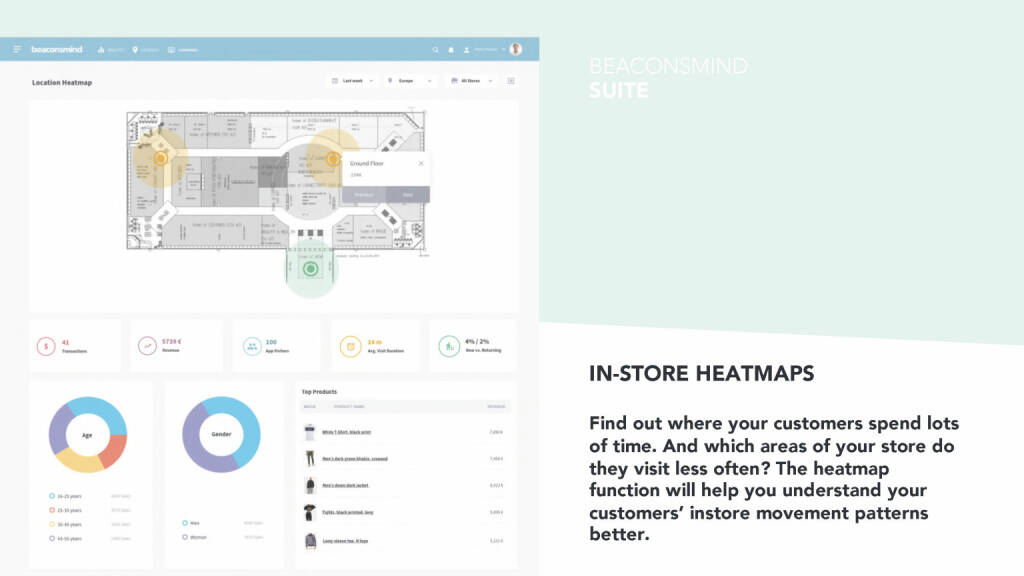Click the user profile avatar photo
Viewport: 1024px width, 576px height.
(x=515, y=49)
